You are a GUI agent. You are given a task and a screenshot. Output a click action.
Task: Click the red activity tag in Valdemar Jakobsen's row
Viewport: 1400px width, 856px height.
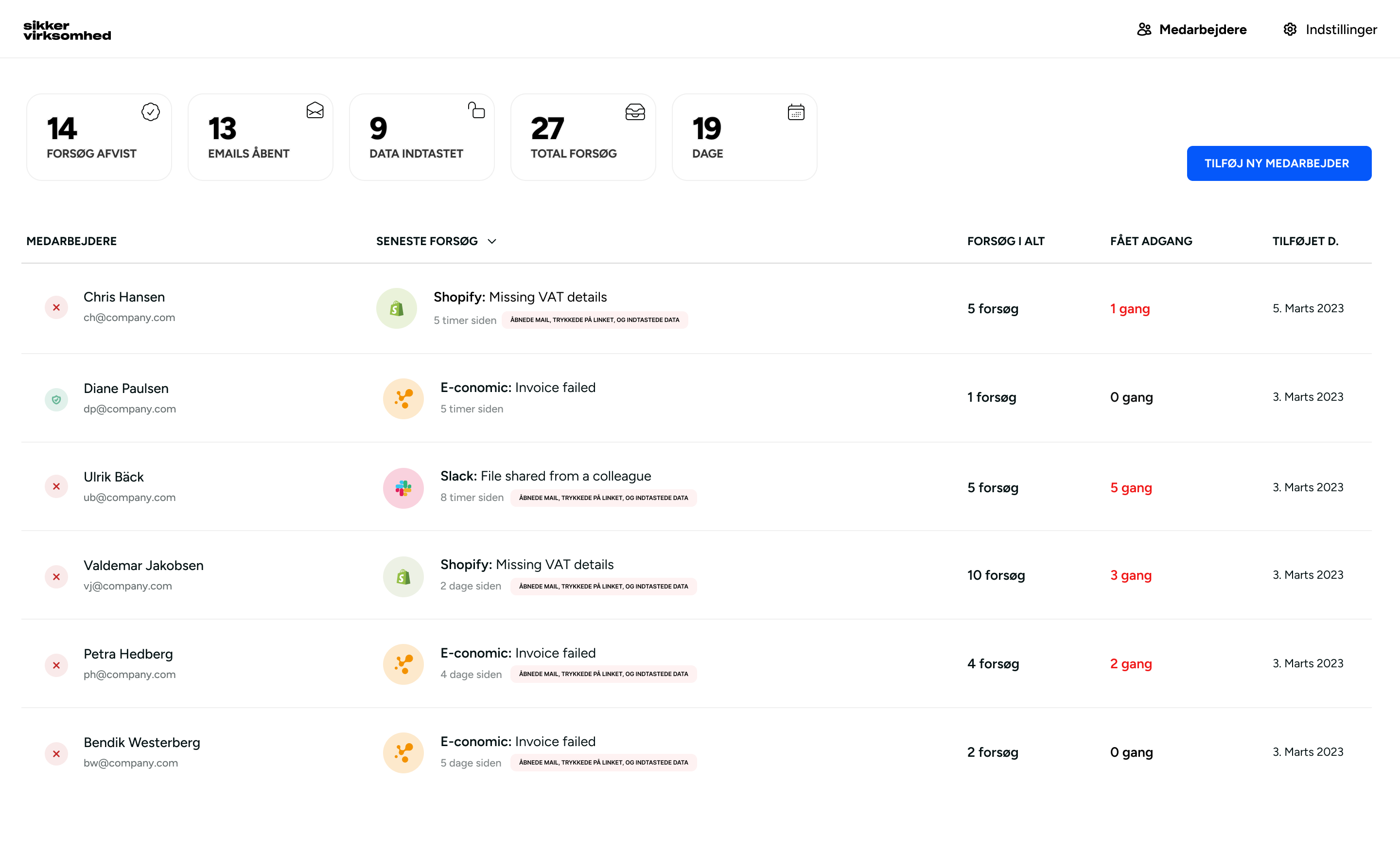click(604, 586)
